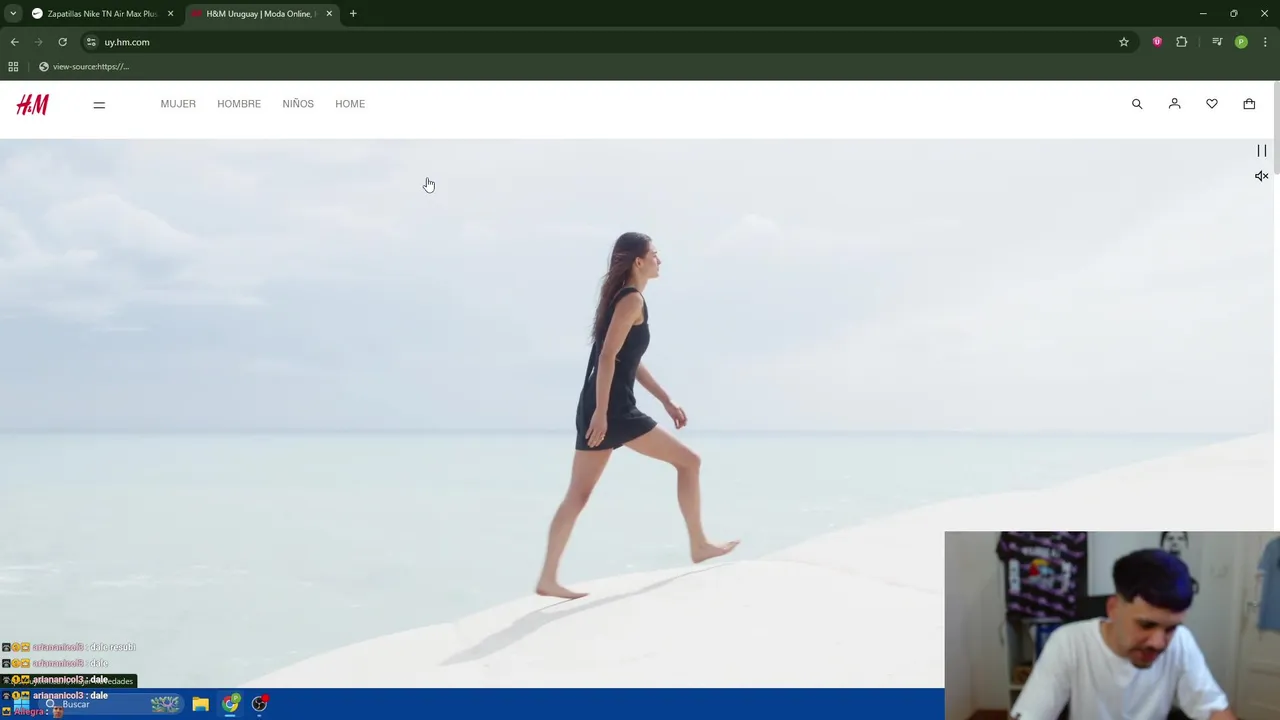
Task: Open the HOME category
Action: coord(350,104)
